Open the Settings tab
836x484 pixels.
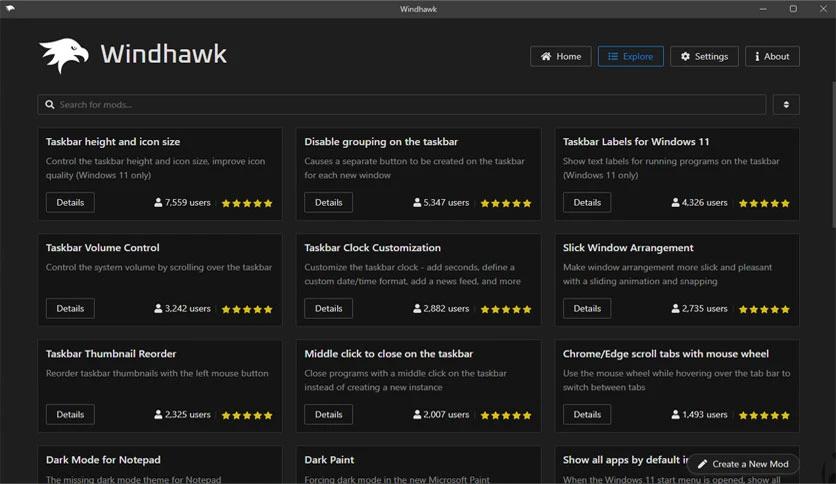pos(704,57)
